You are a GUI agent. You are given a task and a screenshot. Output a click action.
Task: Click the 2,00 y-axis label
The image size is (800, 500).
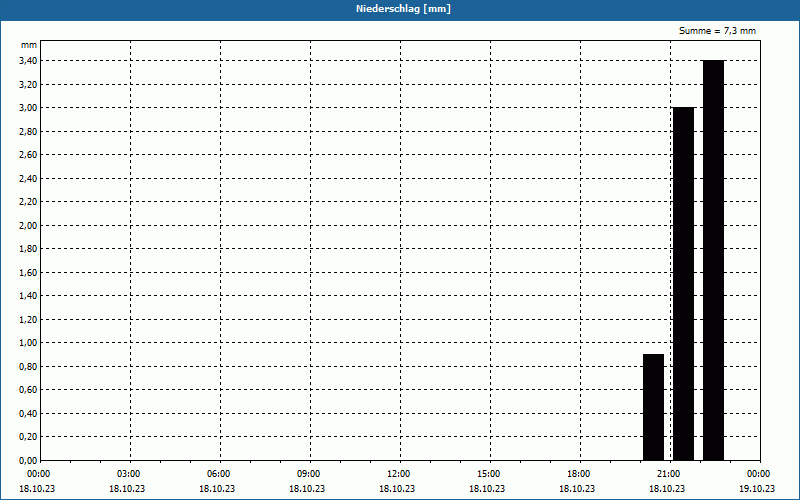[x=28, y=226]
